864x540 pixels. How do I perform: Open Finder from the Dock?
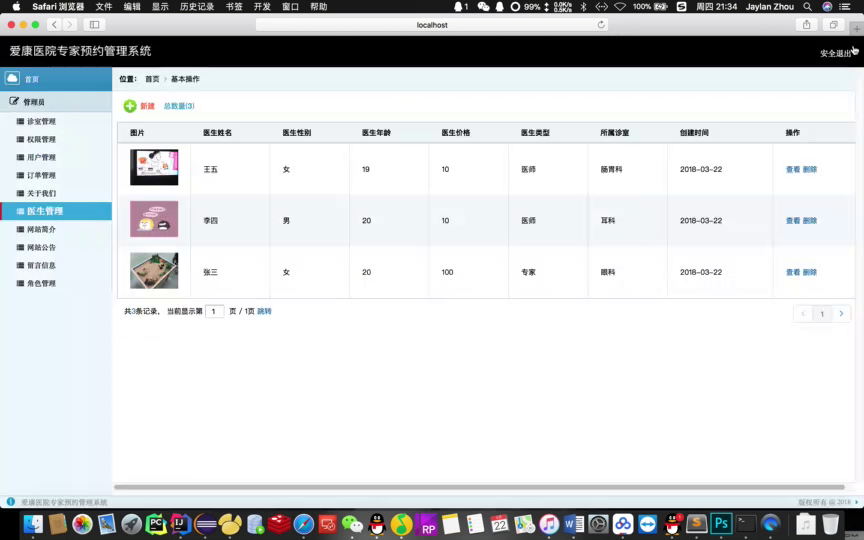coord(34,524)
